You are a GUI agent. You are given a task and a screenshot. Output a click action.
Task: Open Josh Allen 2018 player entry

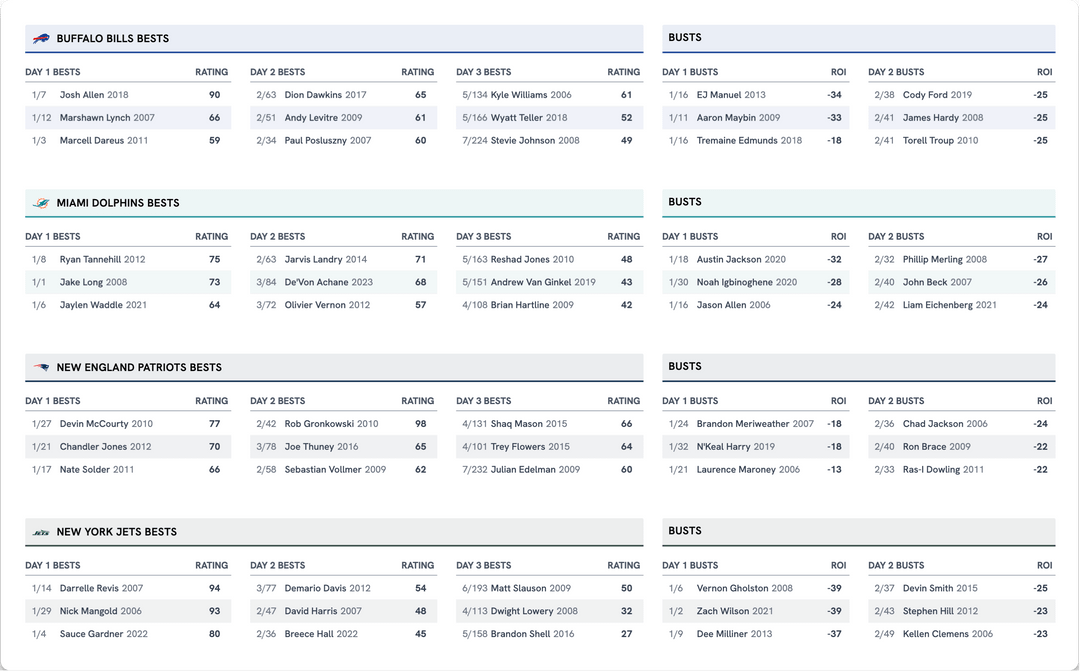pyautogui.click(x=94, y=95)
